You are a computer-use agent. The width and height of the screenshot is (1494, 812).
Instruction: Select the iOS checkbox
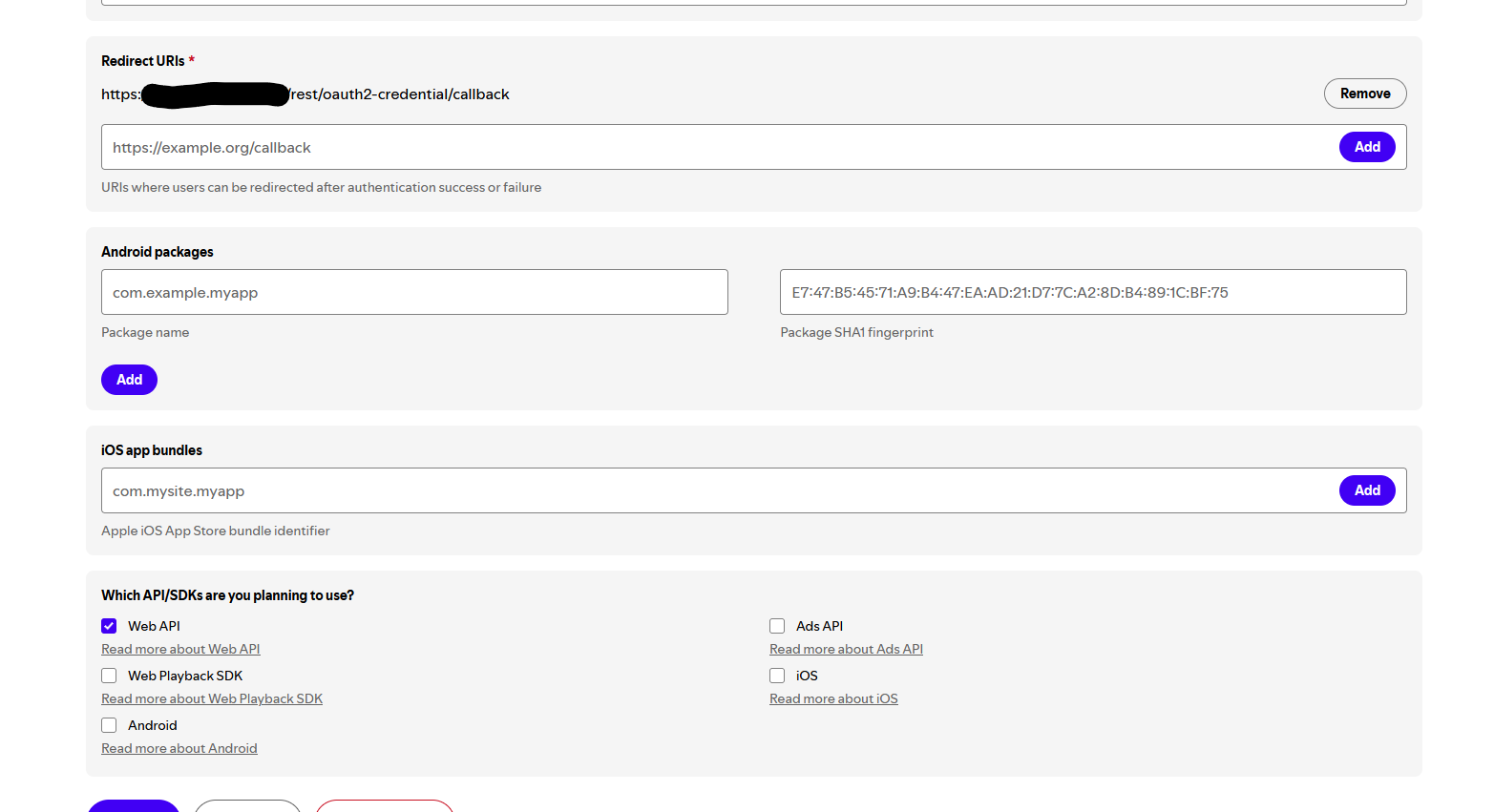tap(777, 676)
